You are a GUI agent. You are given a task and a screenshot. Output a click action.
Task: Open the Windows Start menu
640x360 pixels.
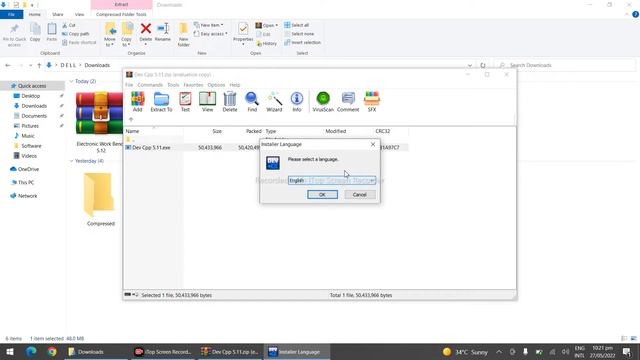10,351
